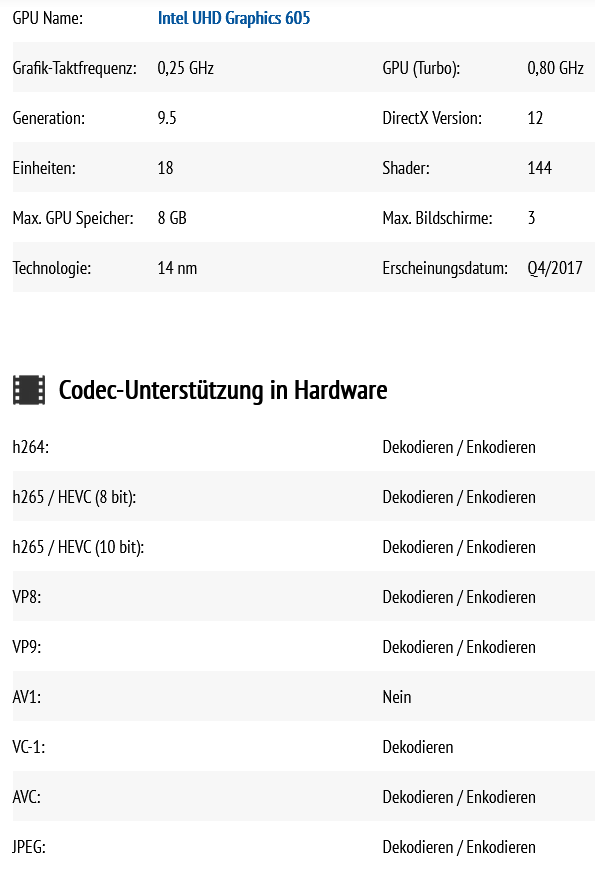
Task: Click the JPEG codec row label
Action: coord(29,847)
